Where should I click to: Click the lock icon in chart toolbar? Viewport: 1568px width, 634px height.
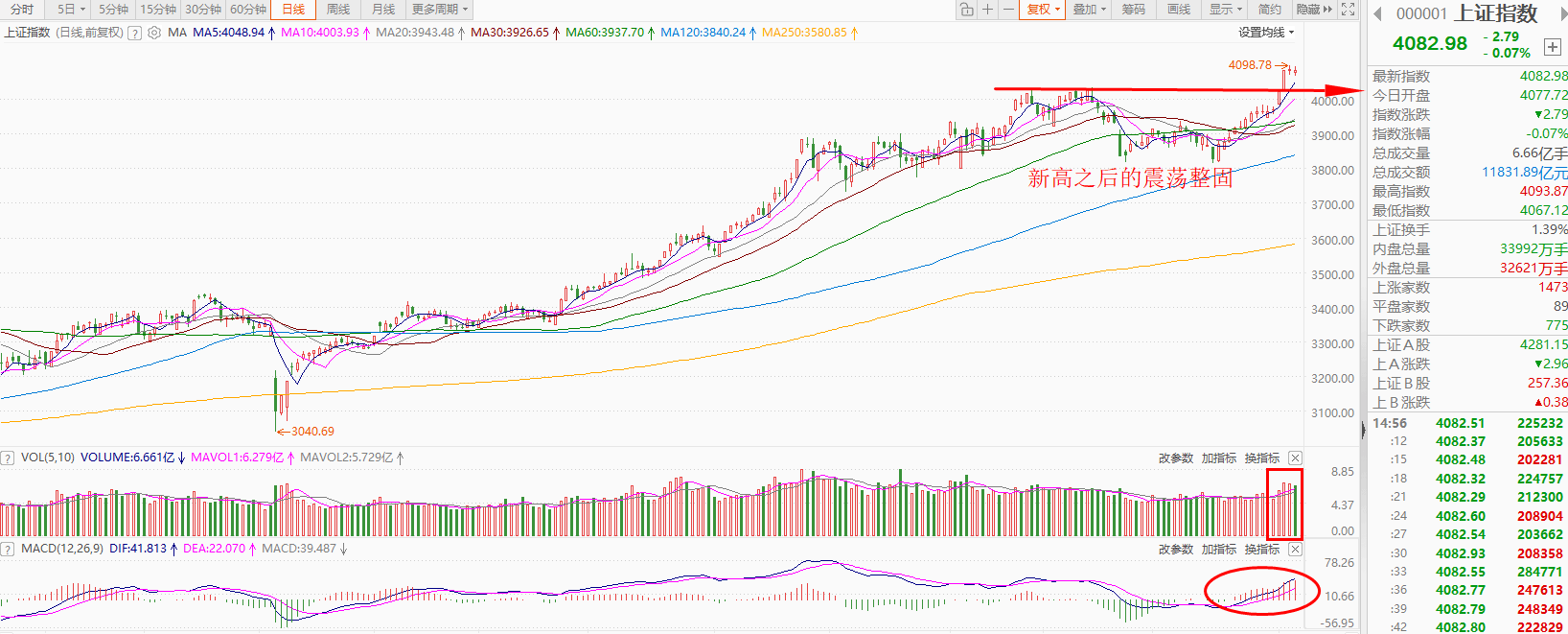coord(966,10)
